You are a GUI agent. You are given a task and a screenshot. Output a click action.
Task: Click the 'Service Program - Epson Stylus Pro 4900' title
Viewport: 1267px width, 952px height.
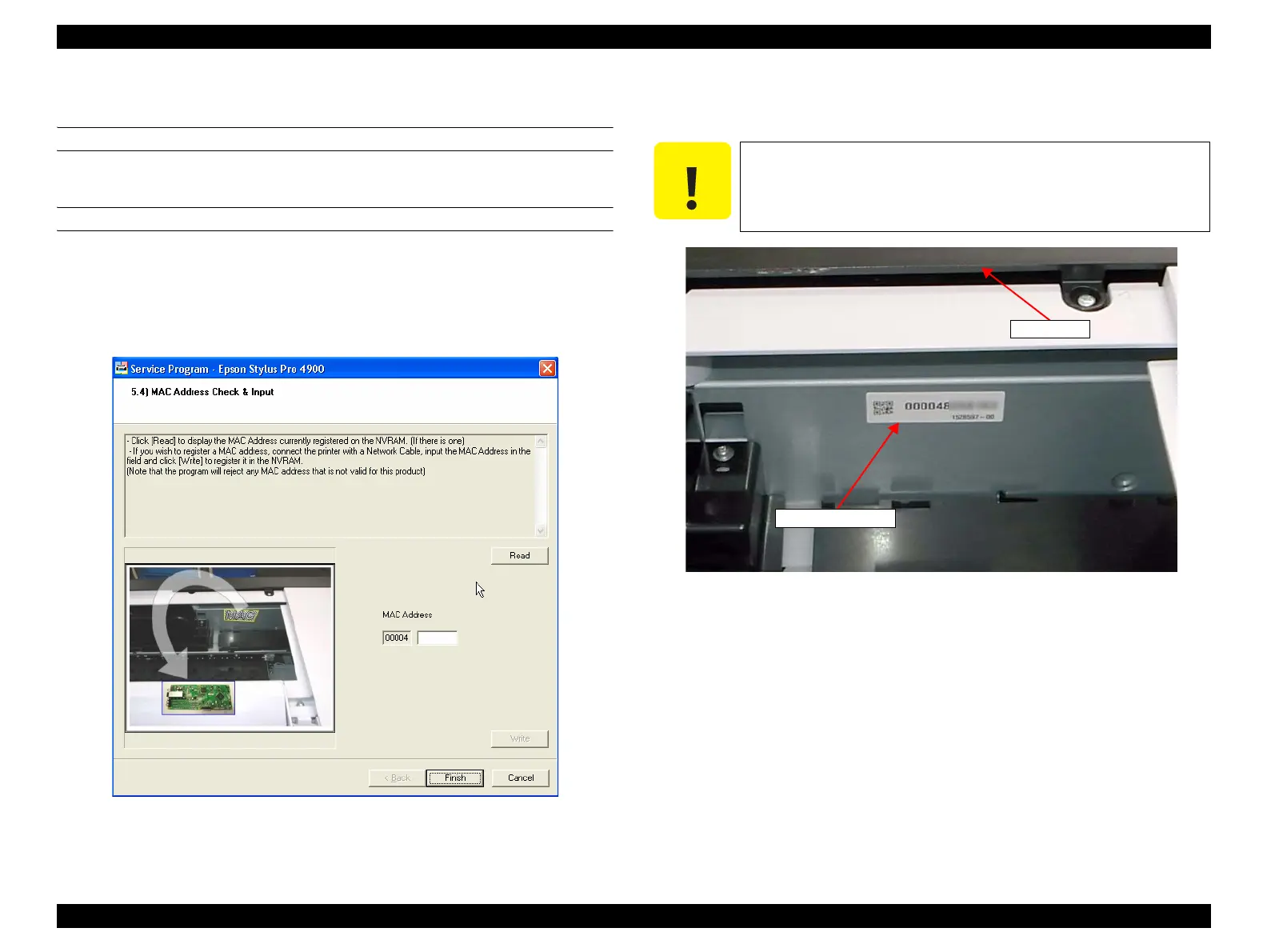(x=227, y=369)
